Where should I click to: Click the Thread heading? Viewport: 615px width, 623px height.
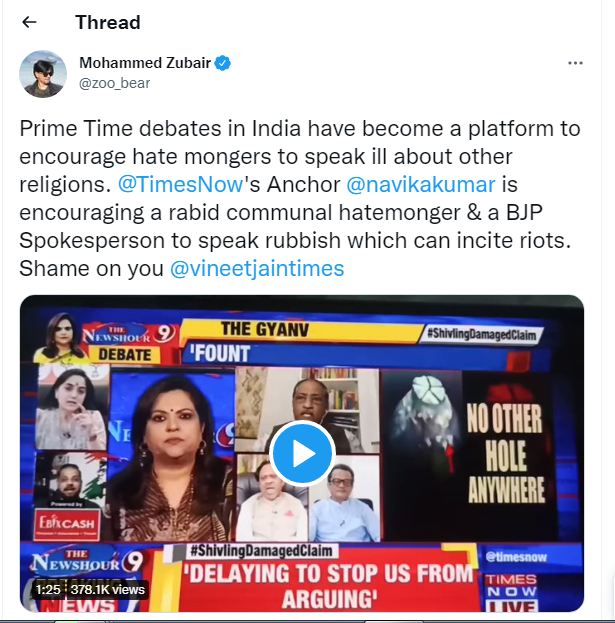(x=108, y=22)
